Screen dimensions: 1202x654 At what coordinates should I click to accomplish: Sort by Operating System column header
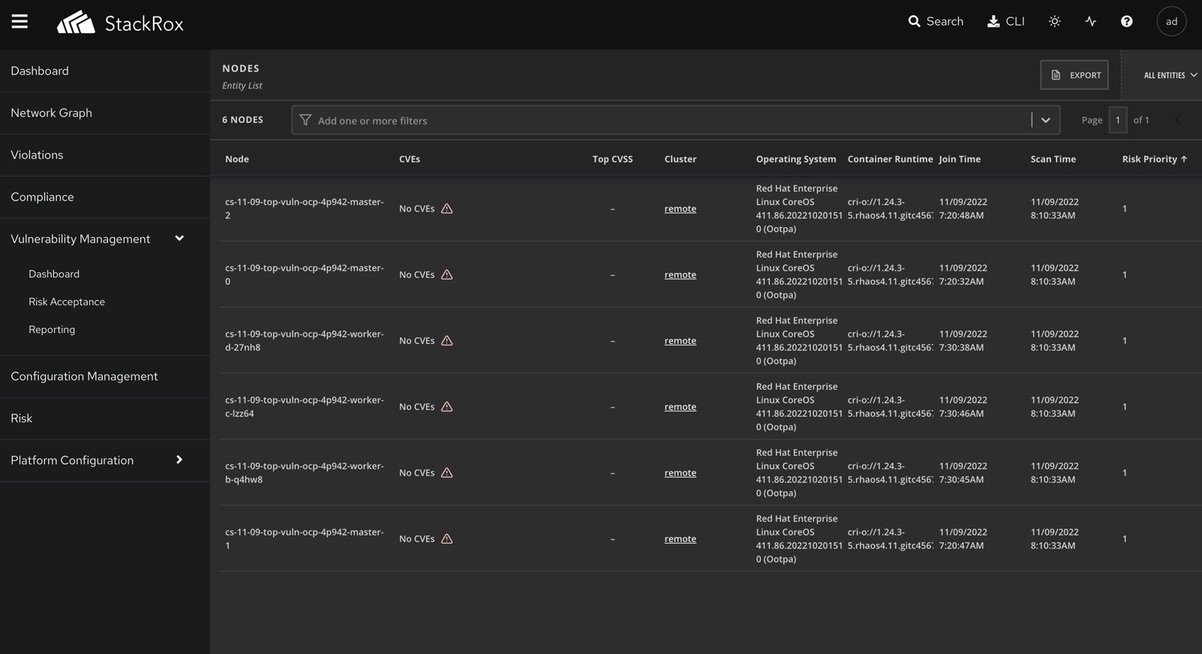point(796,159)
